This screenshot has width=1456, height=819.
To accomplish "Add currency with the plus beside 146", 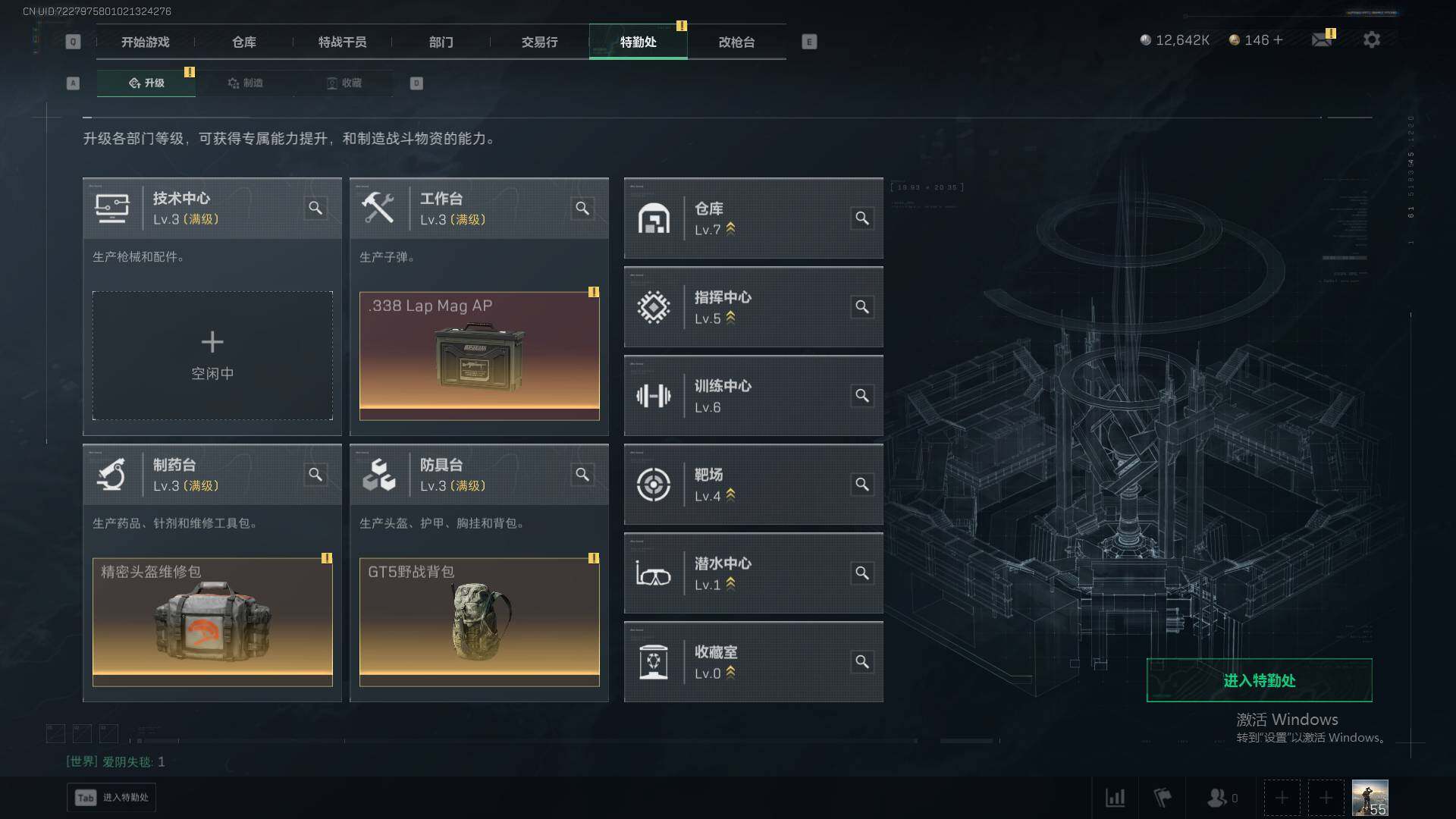I will [x=1279, y=39].
